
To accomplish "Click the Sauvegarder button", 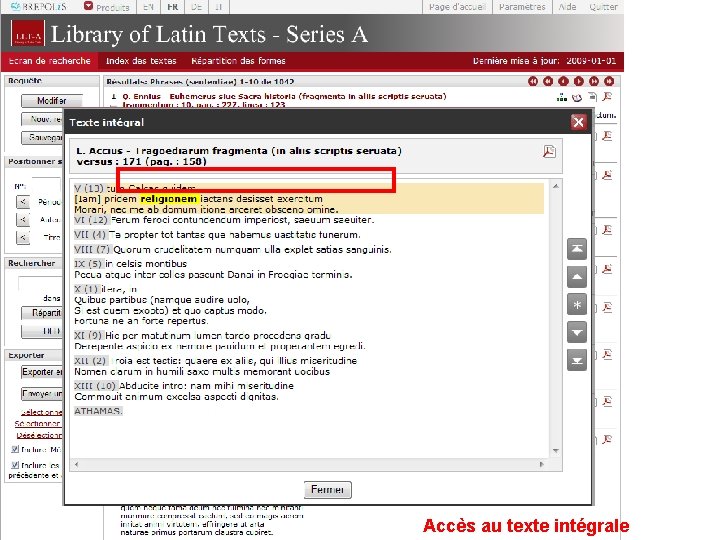I will coord(42,137).
